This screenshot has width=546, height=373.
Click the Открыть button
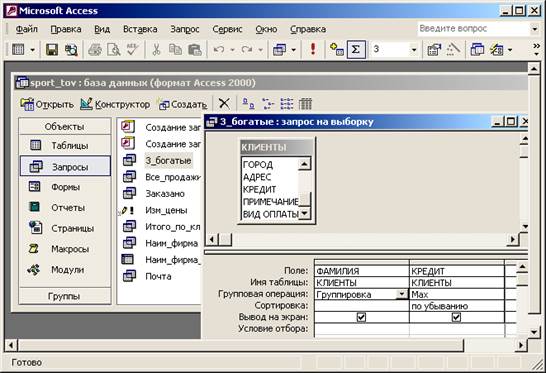coord(47,104)
